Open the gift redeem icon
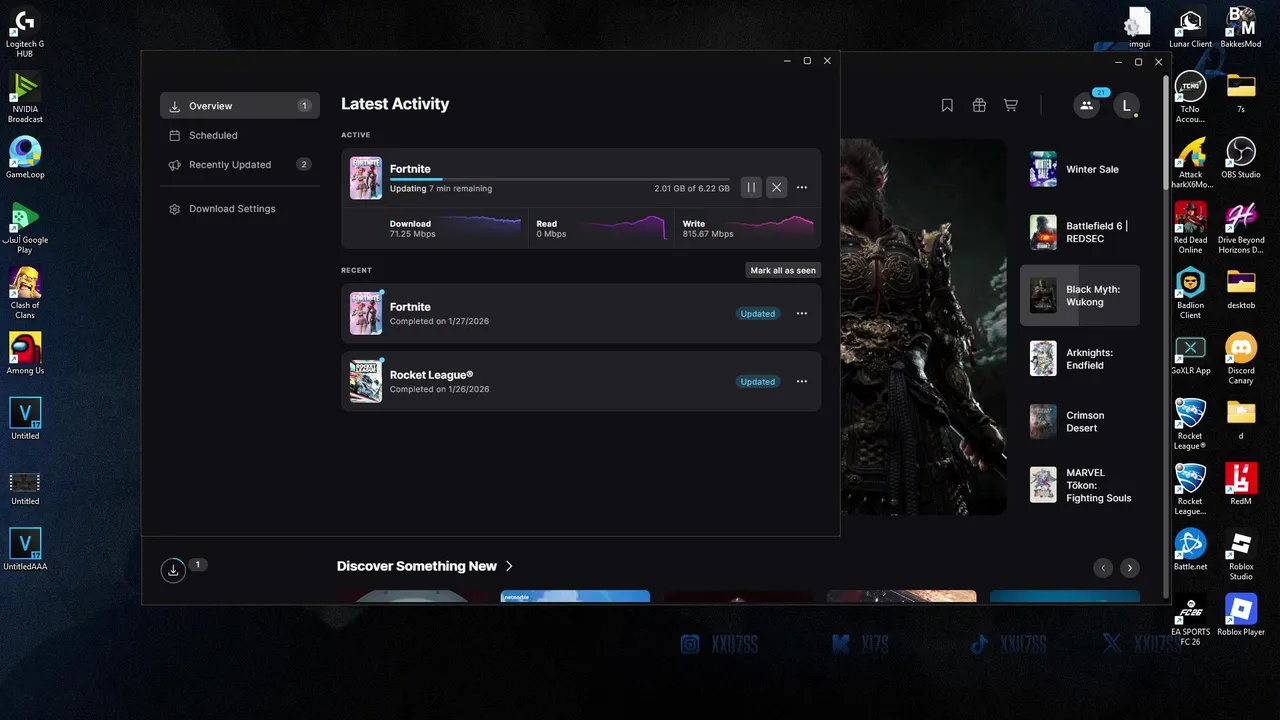The width and height of the screenshot is (1280, 720). tap(979, 105)
